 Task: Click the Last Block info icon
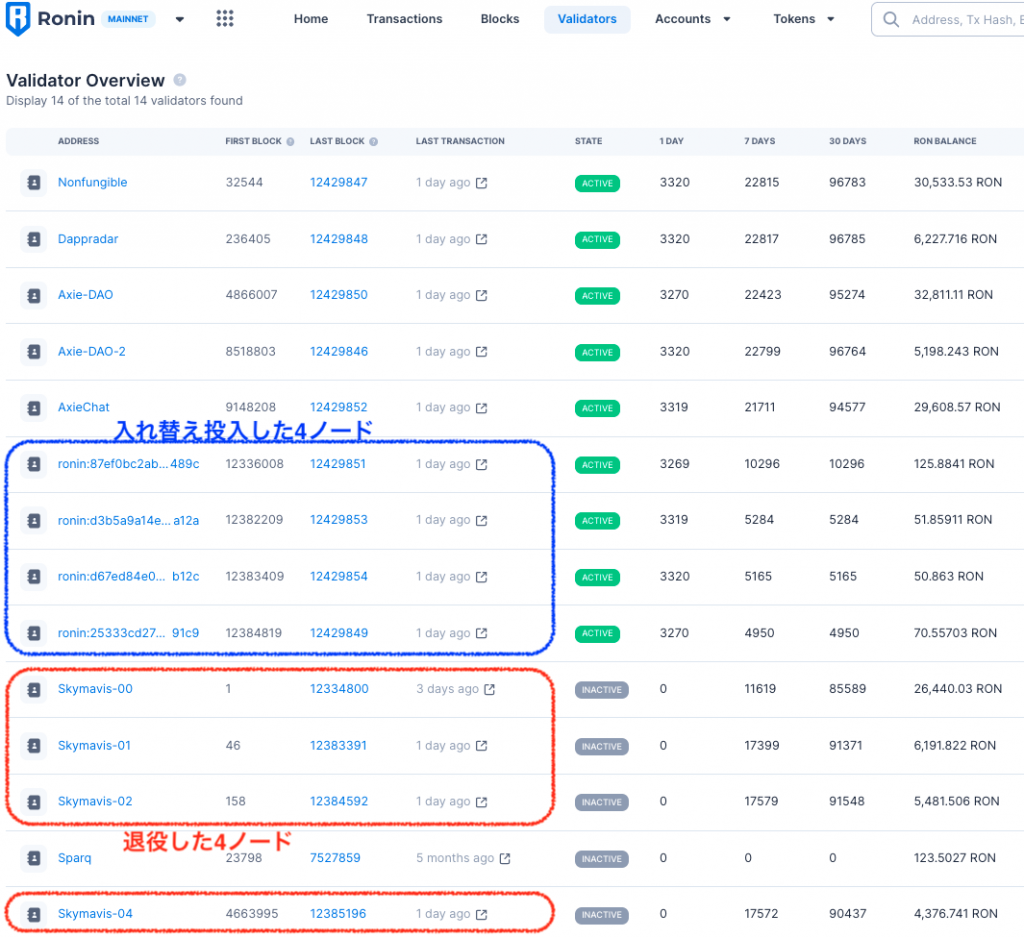[374, 141]
